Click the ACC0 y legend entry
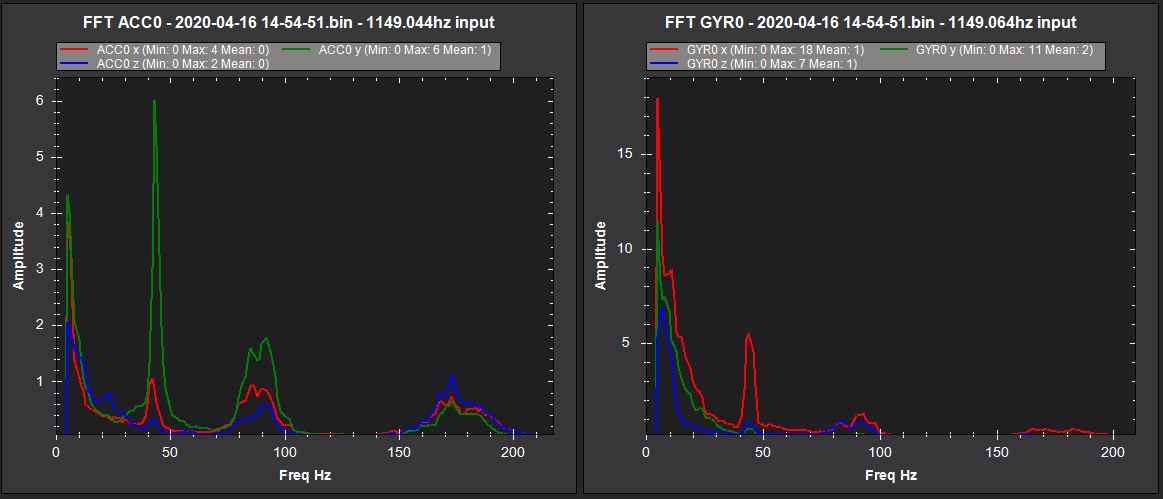Image resolution: width=1163 pixels, height=499 pixels. (x=388, y=50)
